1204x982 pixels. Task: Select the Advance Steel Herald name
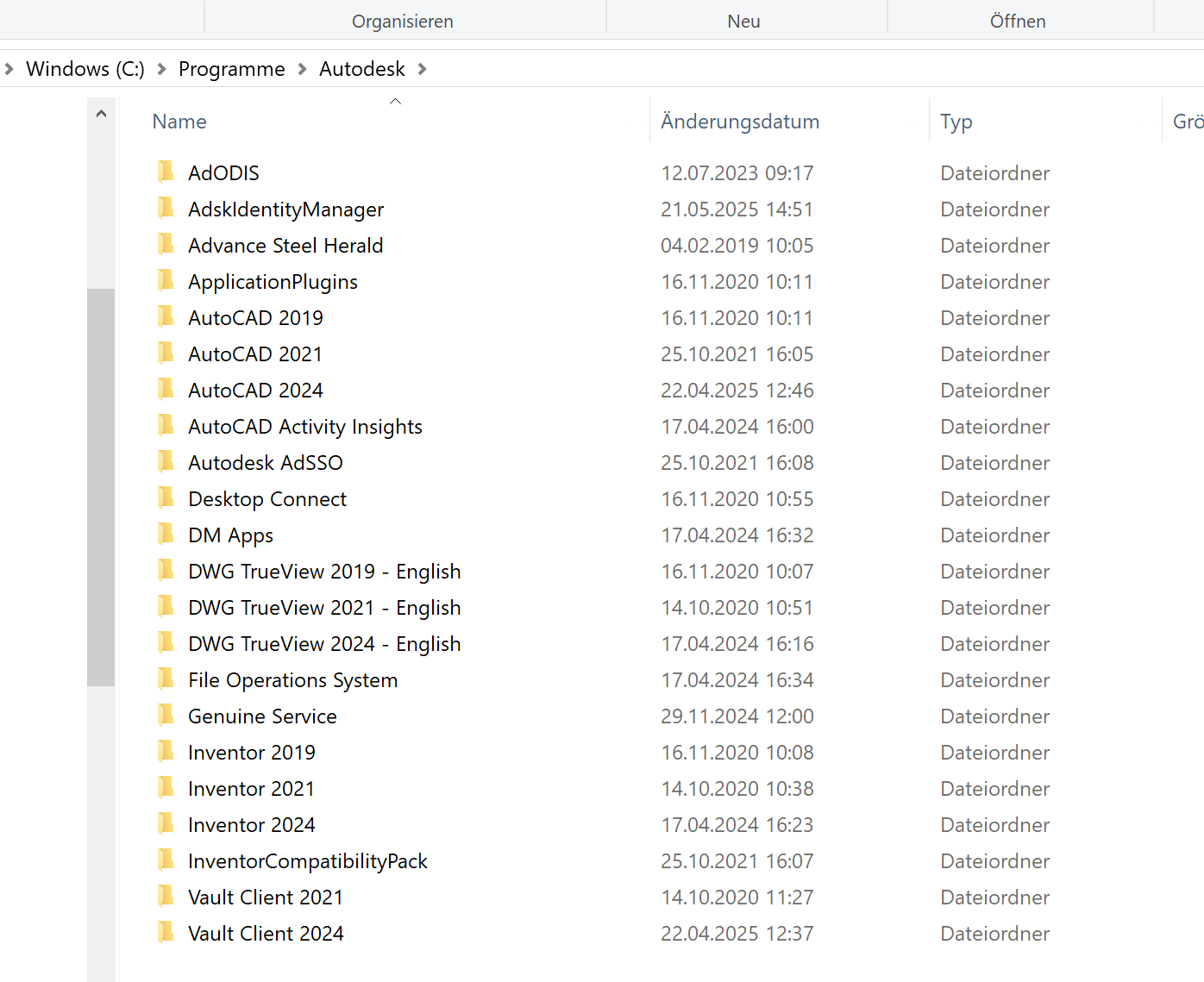pyautogui.click(x=285, y=246)
